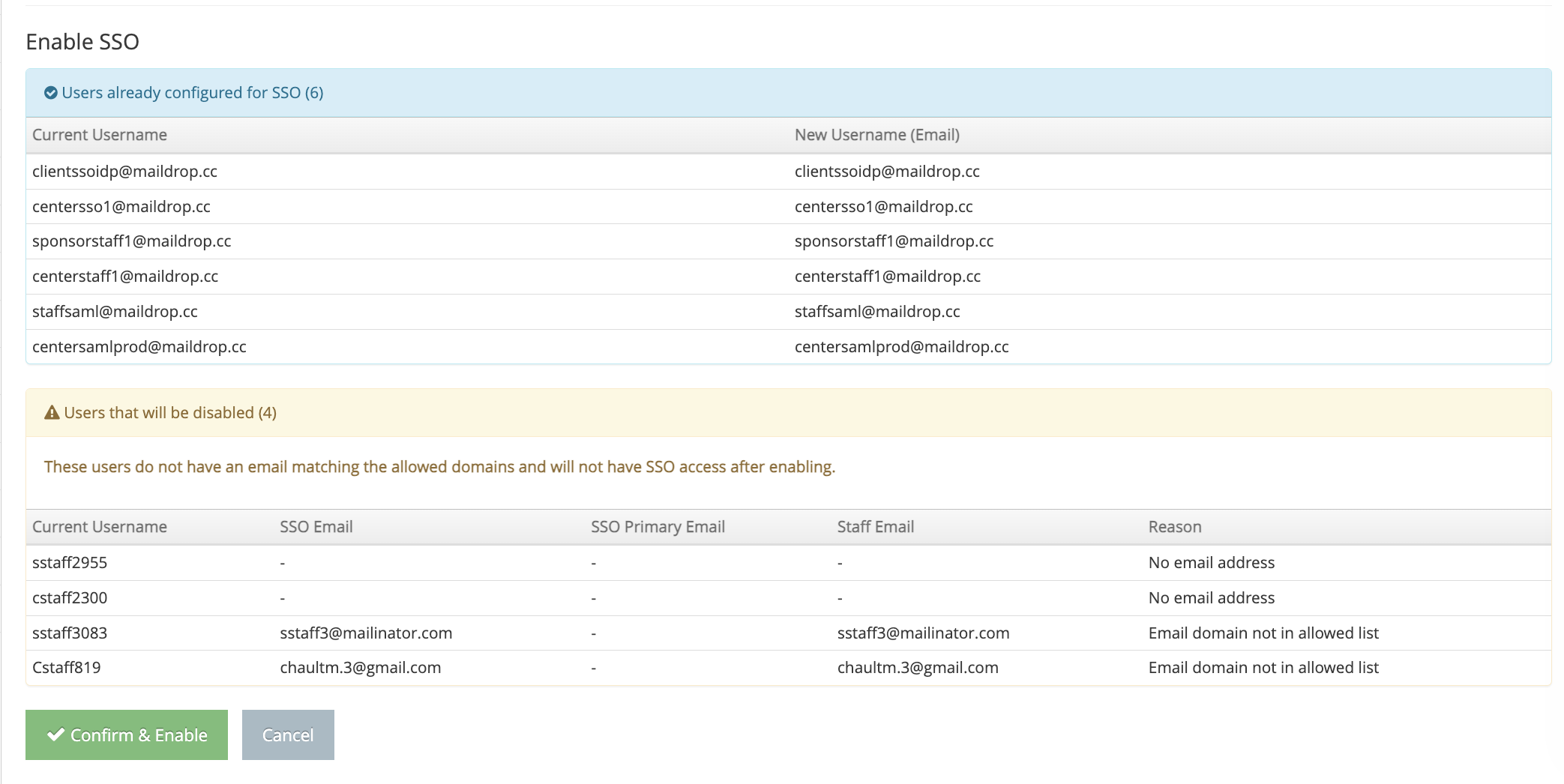Viewport: 1564px width, 784px height.
Task: Click the 'Users that will be disabled (4)' header
Action: pos(170,413)
